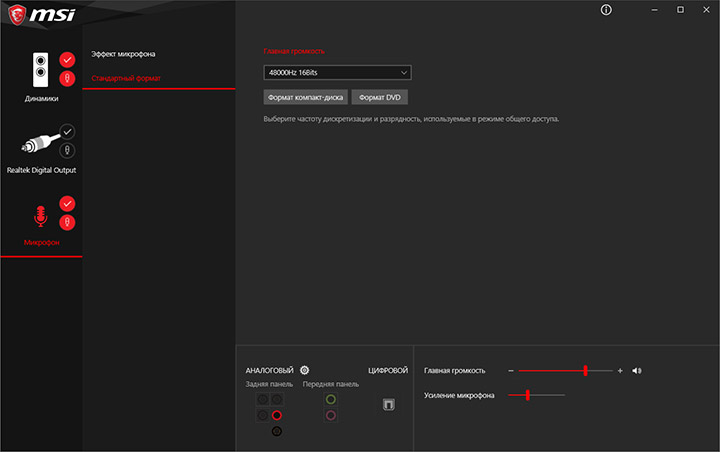This screenshot has height=452, width=720.
Task: Set Realtek Digital Output as default device
Action: pyautogui.click(x=67, y=132)
